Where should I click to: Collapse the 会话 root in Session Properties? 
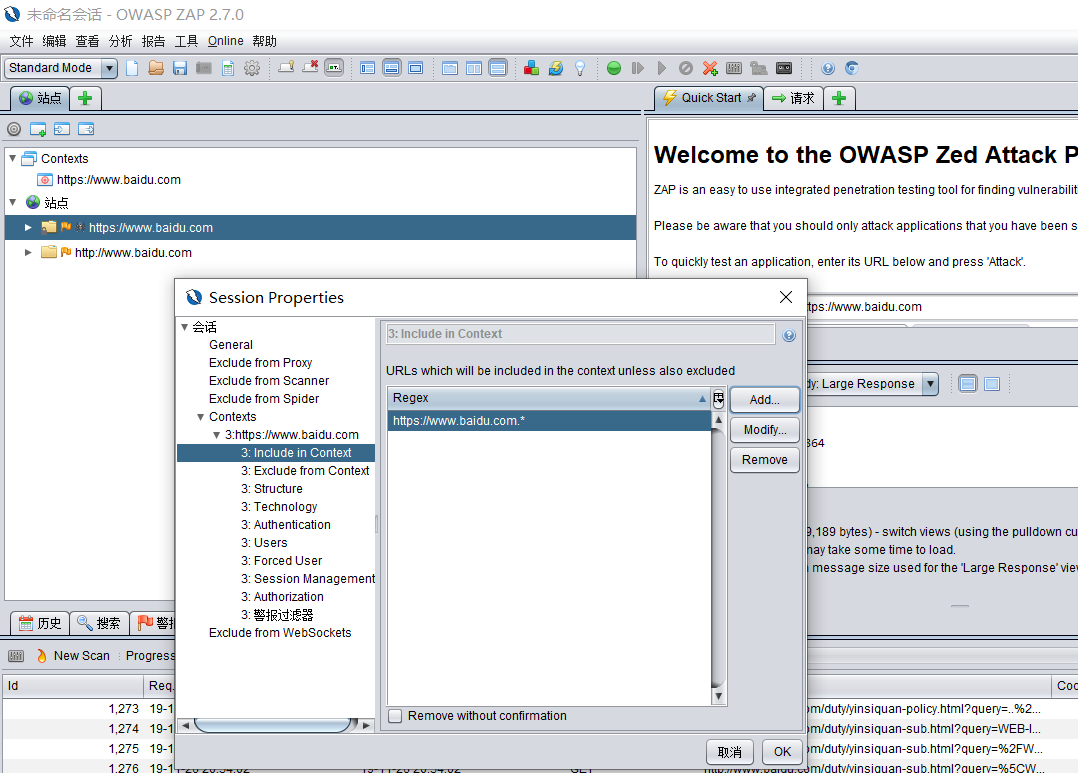click(x=184, y=327)
